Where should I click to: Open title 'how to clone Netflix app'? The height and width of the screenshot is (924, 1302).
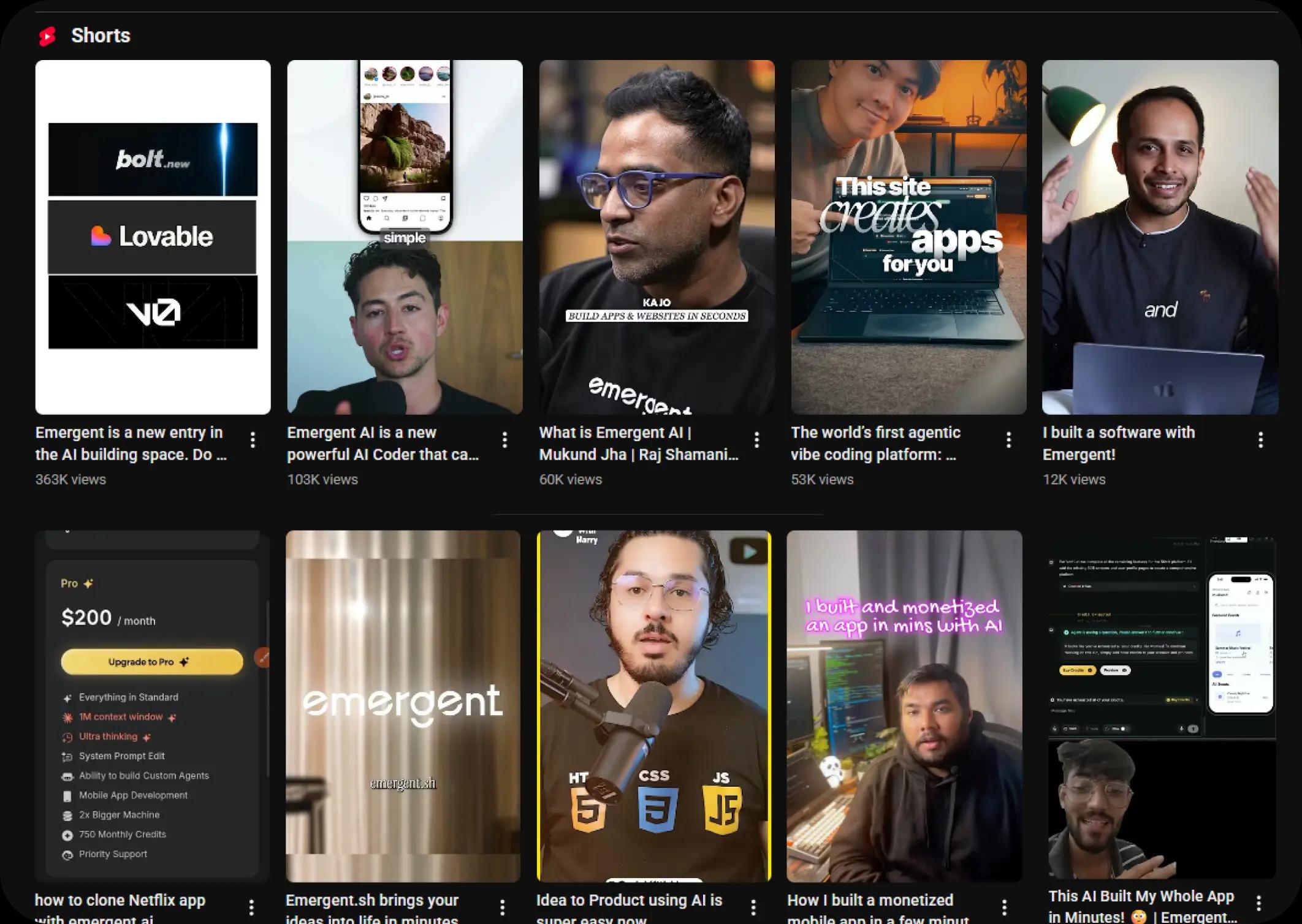120,909
